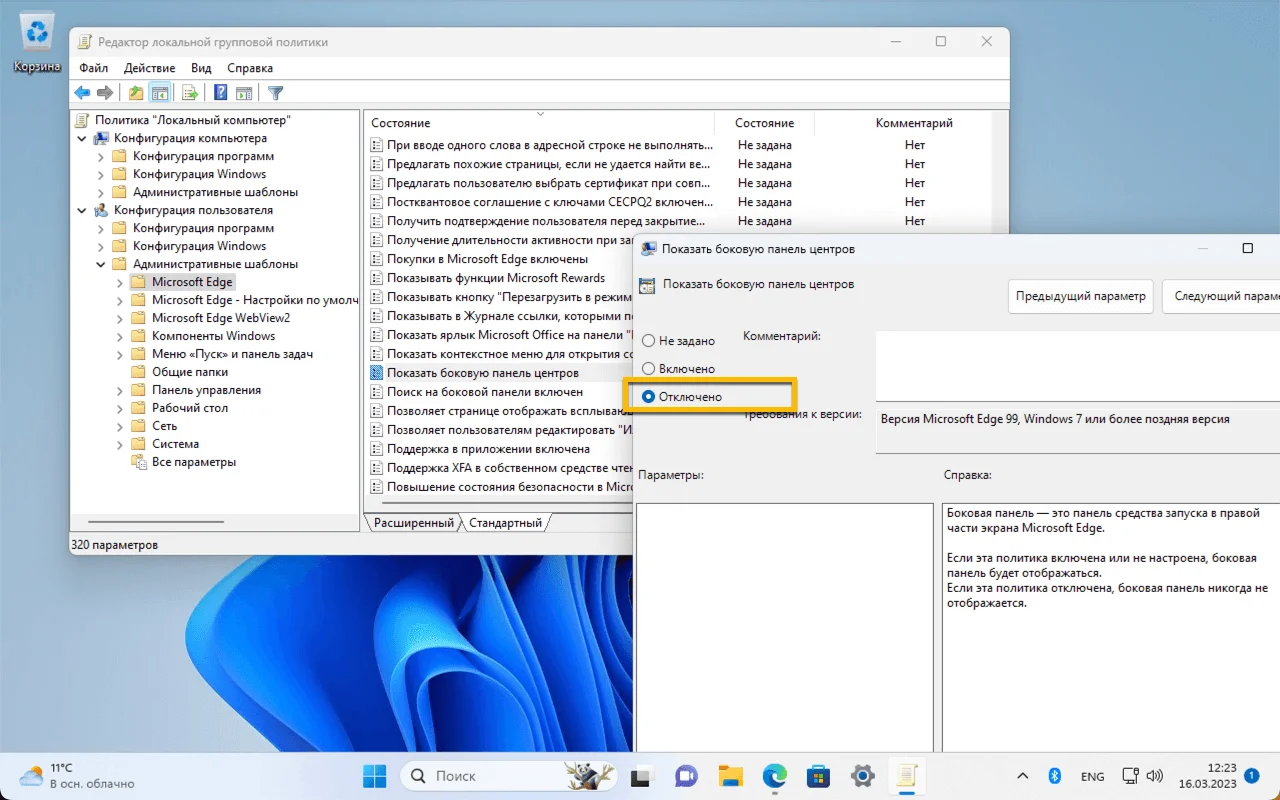Screen dimensions: 1280x800
Task: Toggle the Show/Hide console tree toolbar icon
Action: pos(160,93)
